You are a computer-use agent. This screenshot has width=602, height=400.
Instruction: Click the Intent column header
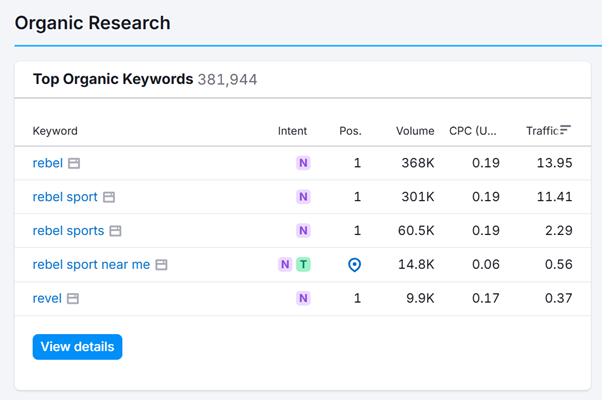pos(292,131)
